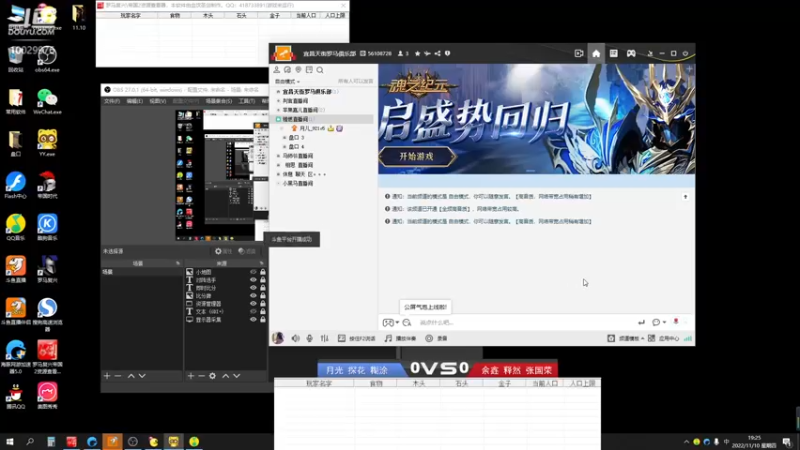Click the 魂之纪元 game banner image

click(536, 119)
